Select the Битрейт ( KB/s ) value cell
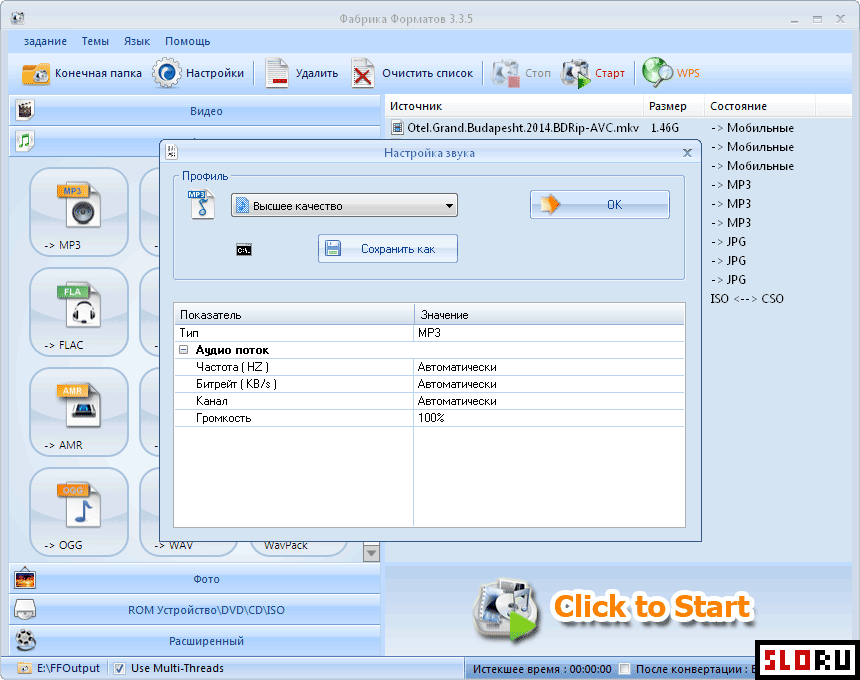860x680 pixels. pos(549,384)
